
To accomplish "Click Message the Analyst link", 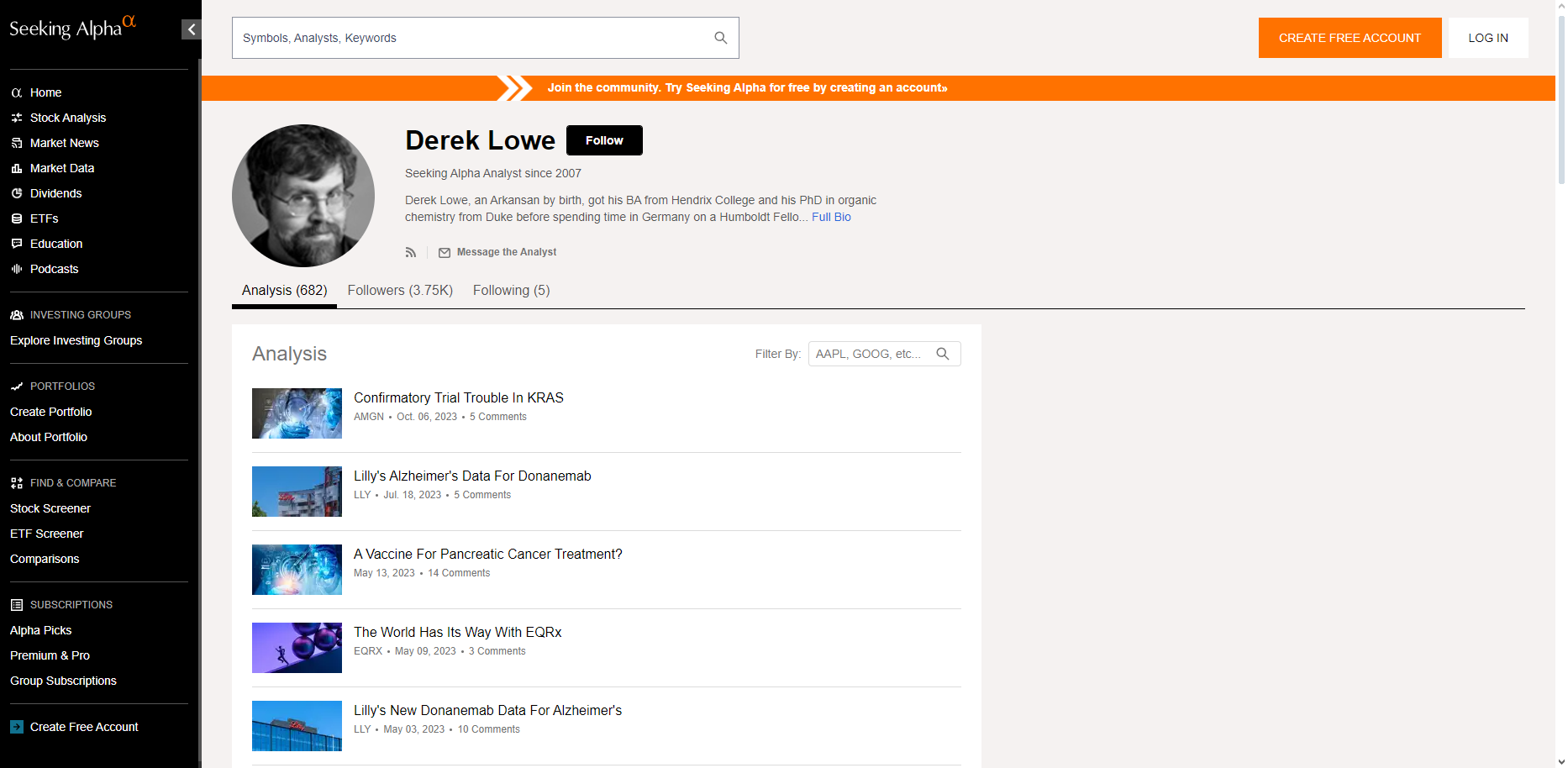I will (x=507, y=252).
